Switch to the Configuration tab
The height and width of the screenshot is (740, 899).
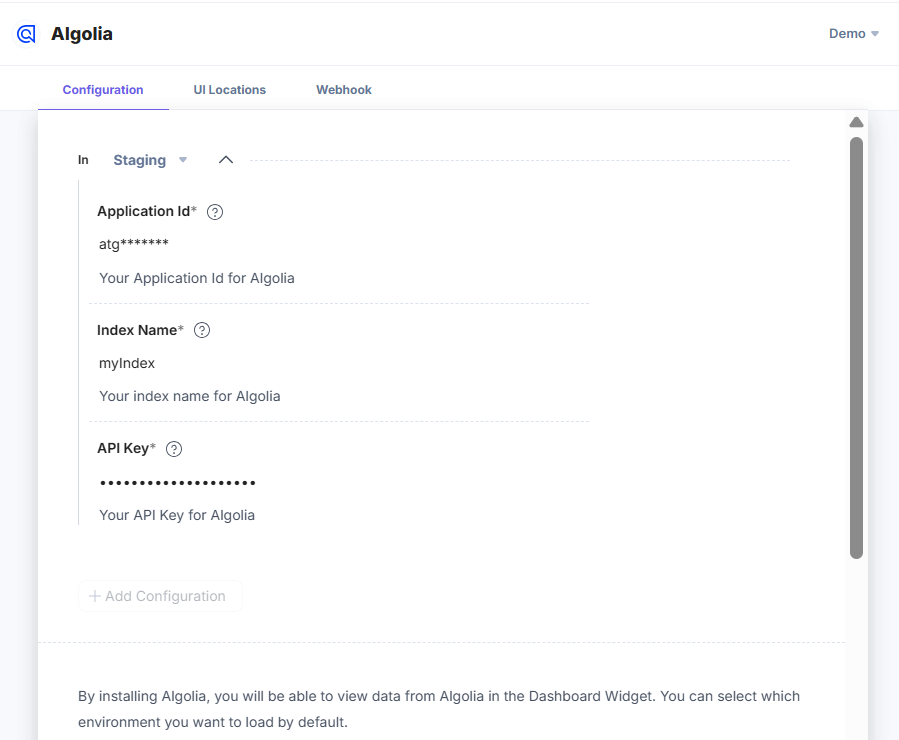(103, 90)
